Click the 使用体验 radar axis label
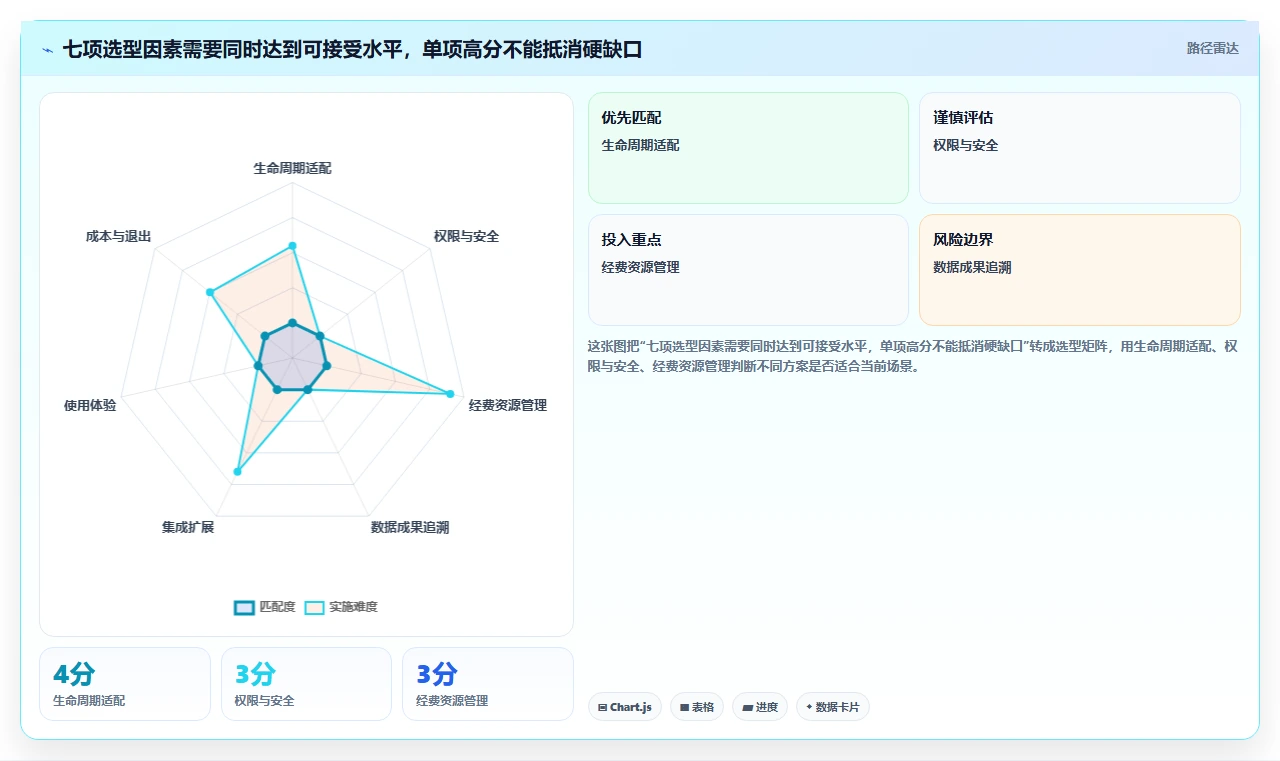 (x=90, y=405)
